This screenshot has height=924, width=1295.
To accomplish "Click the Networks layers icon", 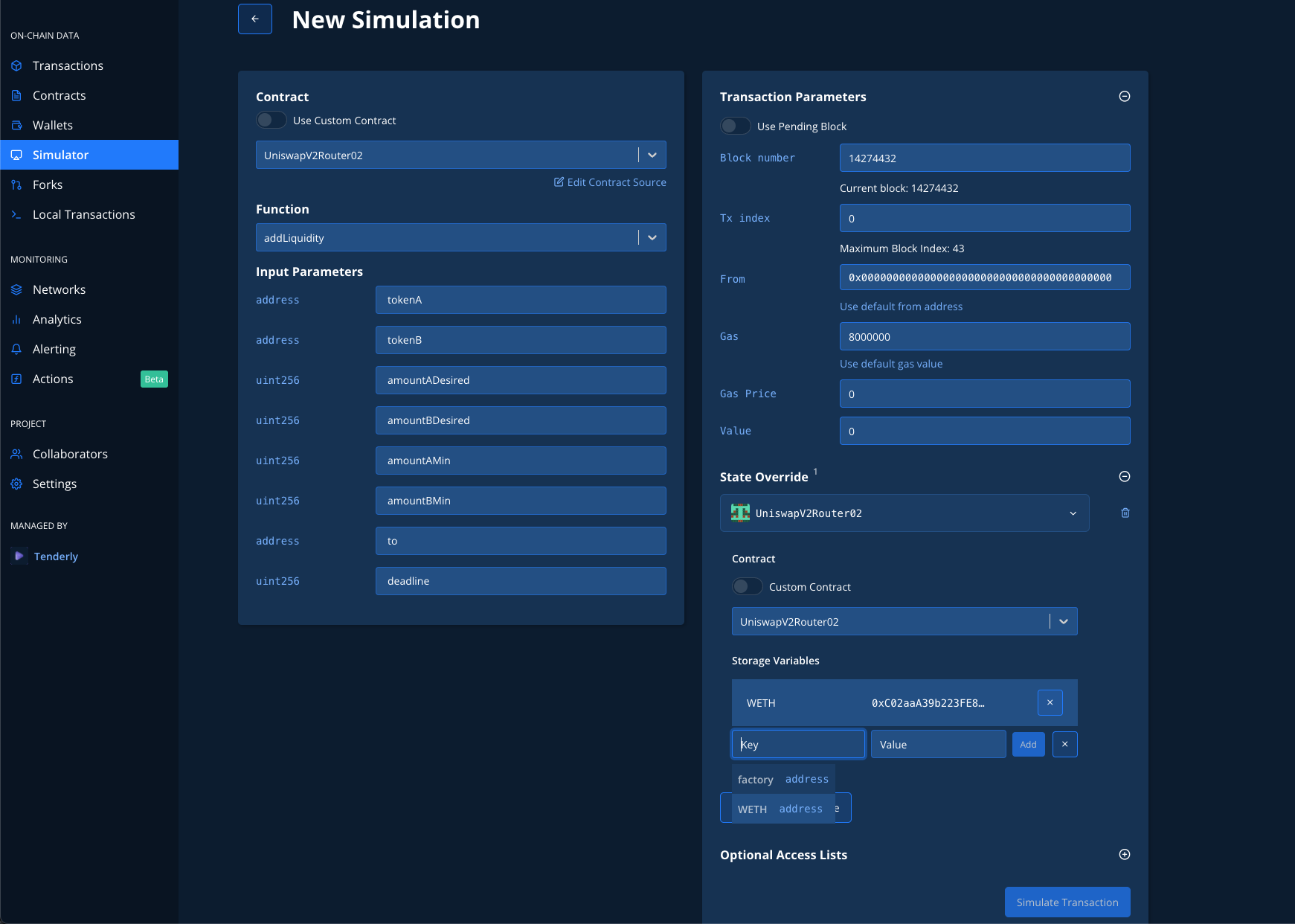I will pos(16,289).
